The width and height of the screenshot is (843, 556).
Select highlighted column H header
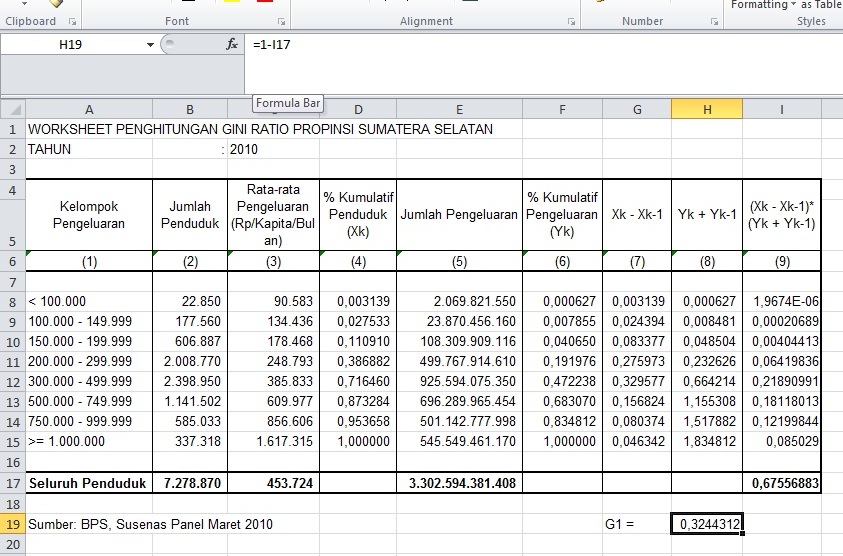[707, 109]
